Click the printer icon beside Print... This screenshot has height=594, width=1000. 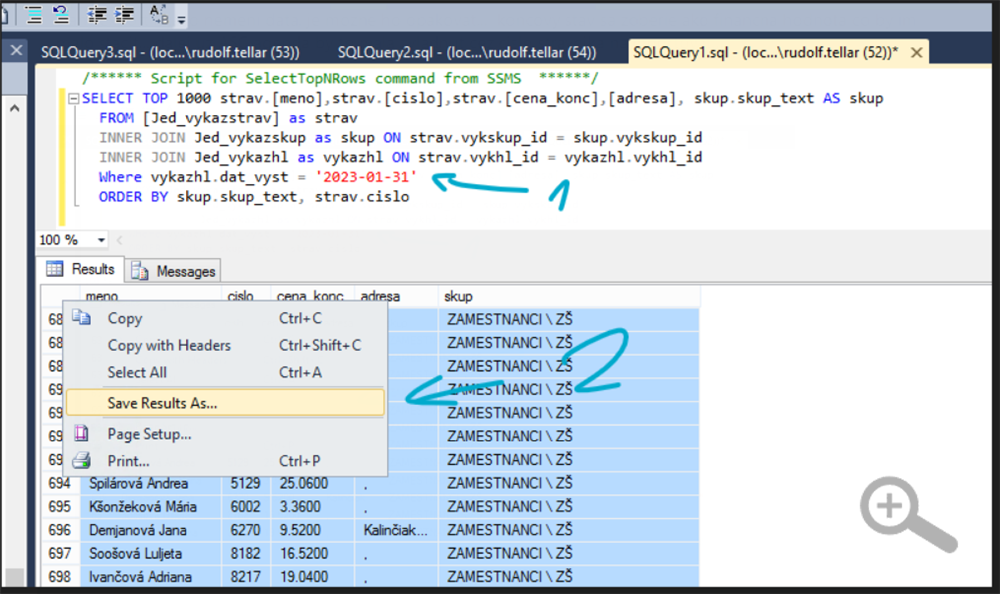point(82,460)
